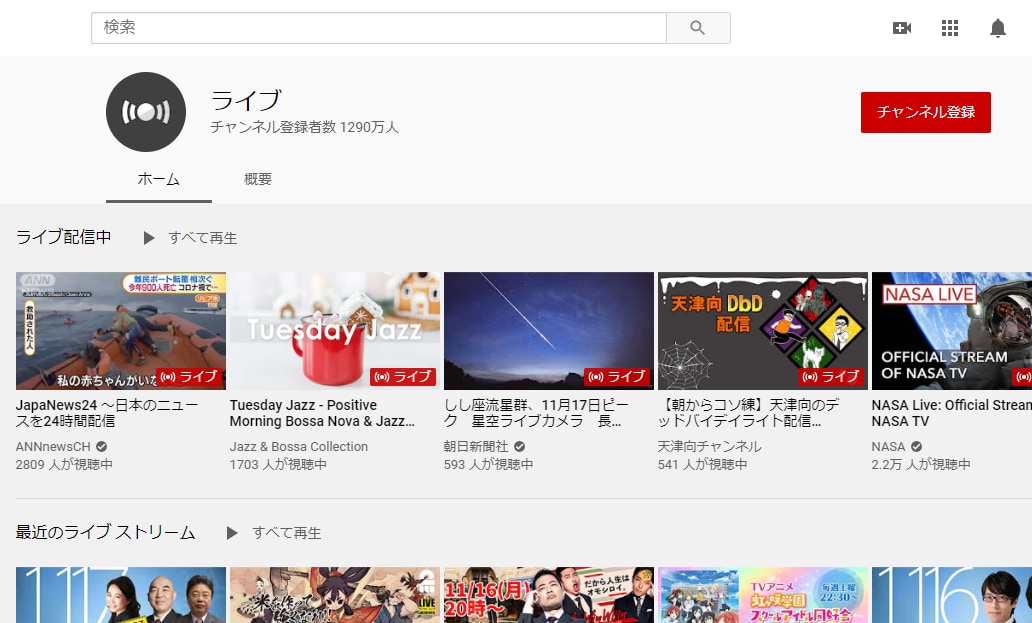Click the red チャンネル登録 subscribe button
This screenshot has width=1032, height=623.
(x=925, y=112)
